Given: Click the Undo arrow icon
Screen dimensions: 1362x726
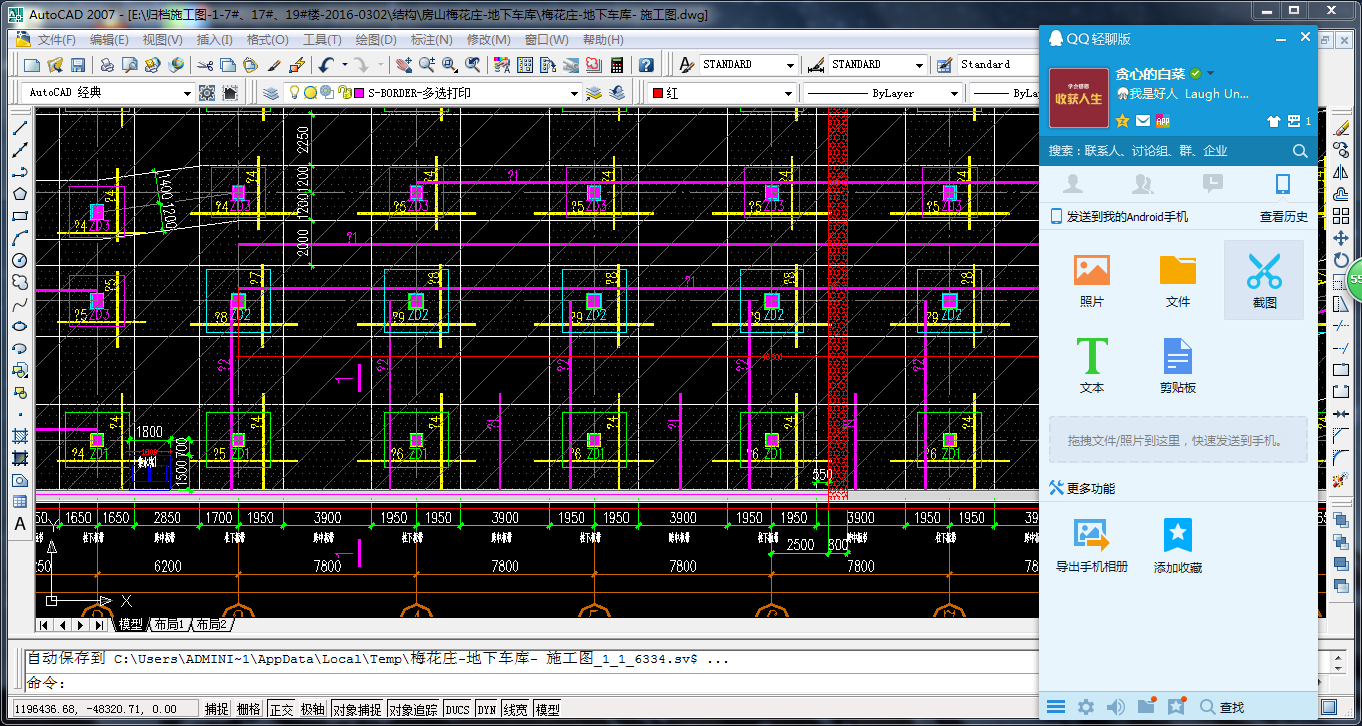Looking at the screenshot, I should (327, 65).
